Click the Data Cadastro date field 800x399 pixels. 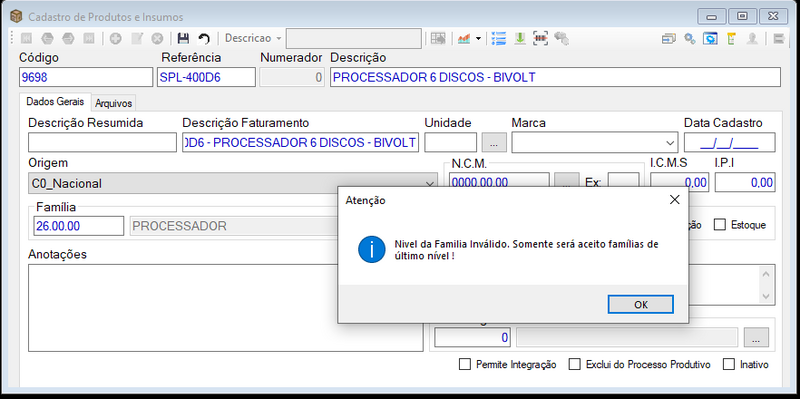click(730, 142)
